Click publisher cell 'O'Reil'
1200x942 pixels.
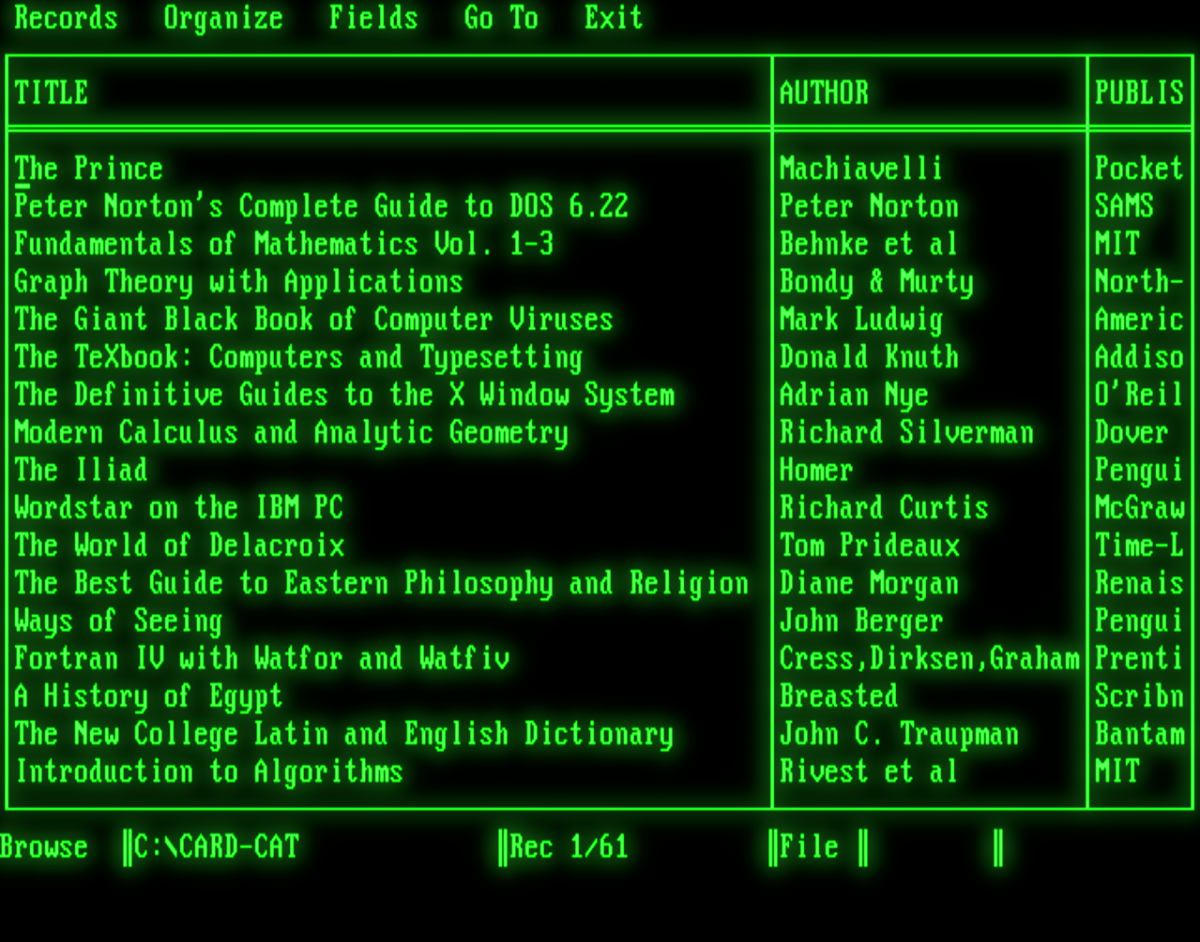(1139, 395)
